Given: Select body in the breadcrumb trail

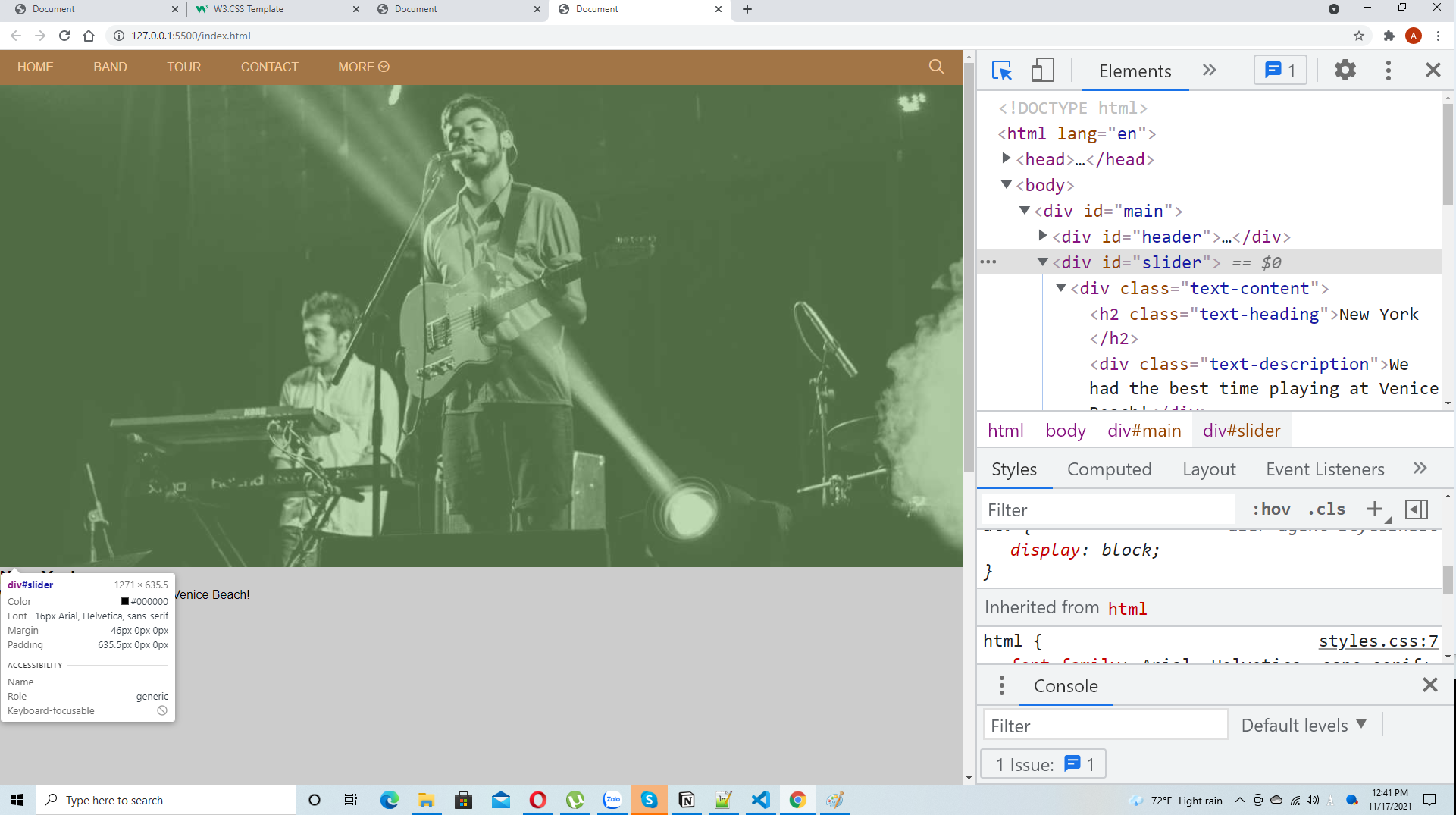Looking at the screenshot, I should [1065, 431].
